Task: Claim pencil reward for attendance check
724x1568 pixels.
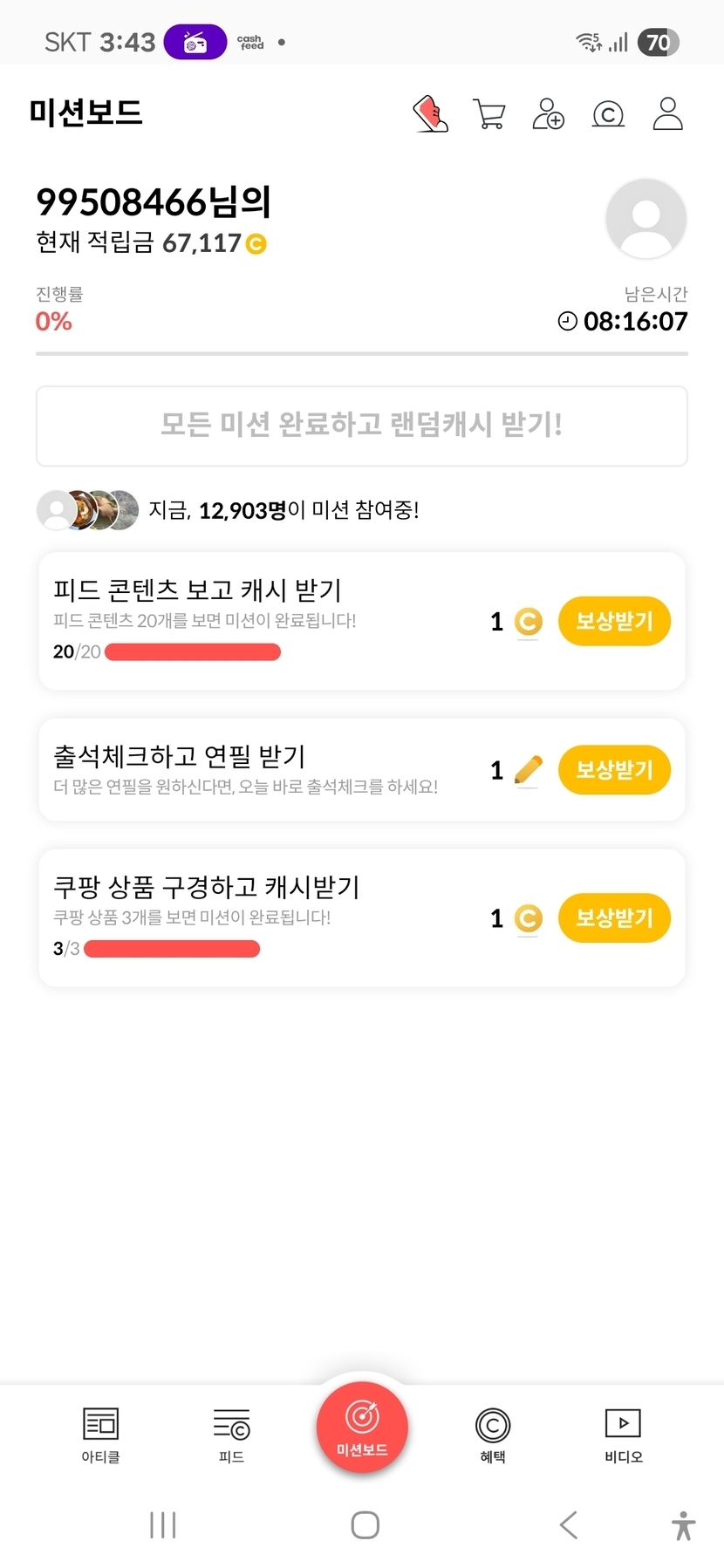Action: click(614, 769)
